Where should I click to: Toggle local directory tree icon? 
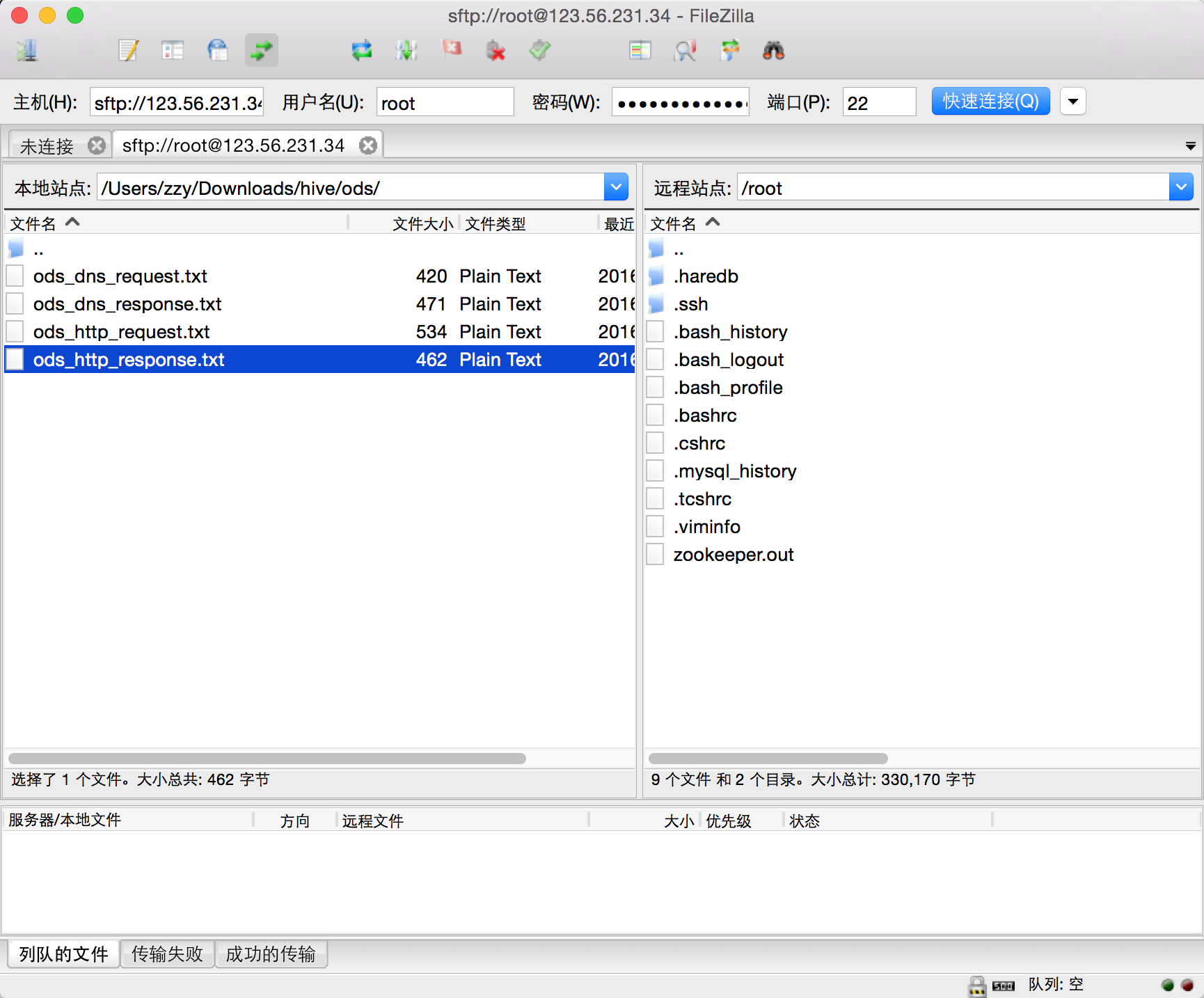click(173, 51)
